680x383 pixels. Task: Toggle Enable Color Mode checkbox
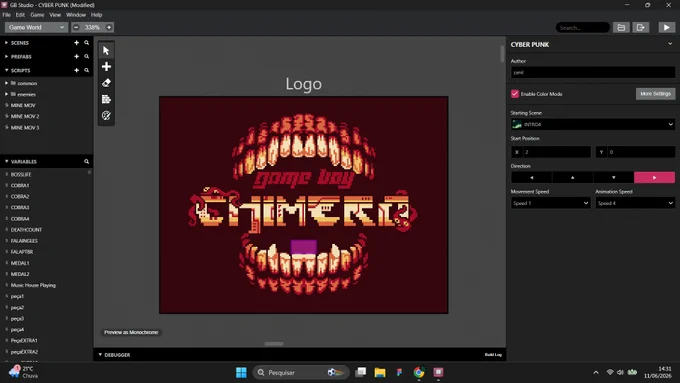point(515,94)
